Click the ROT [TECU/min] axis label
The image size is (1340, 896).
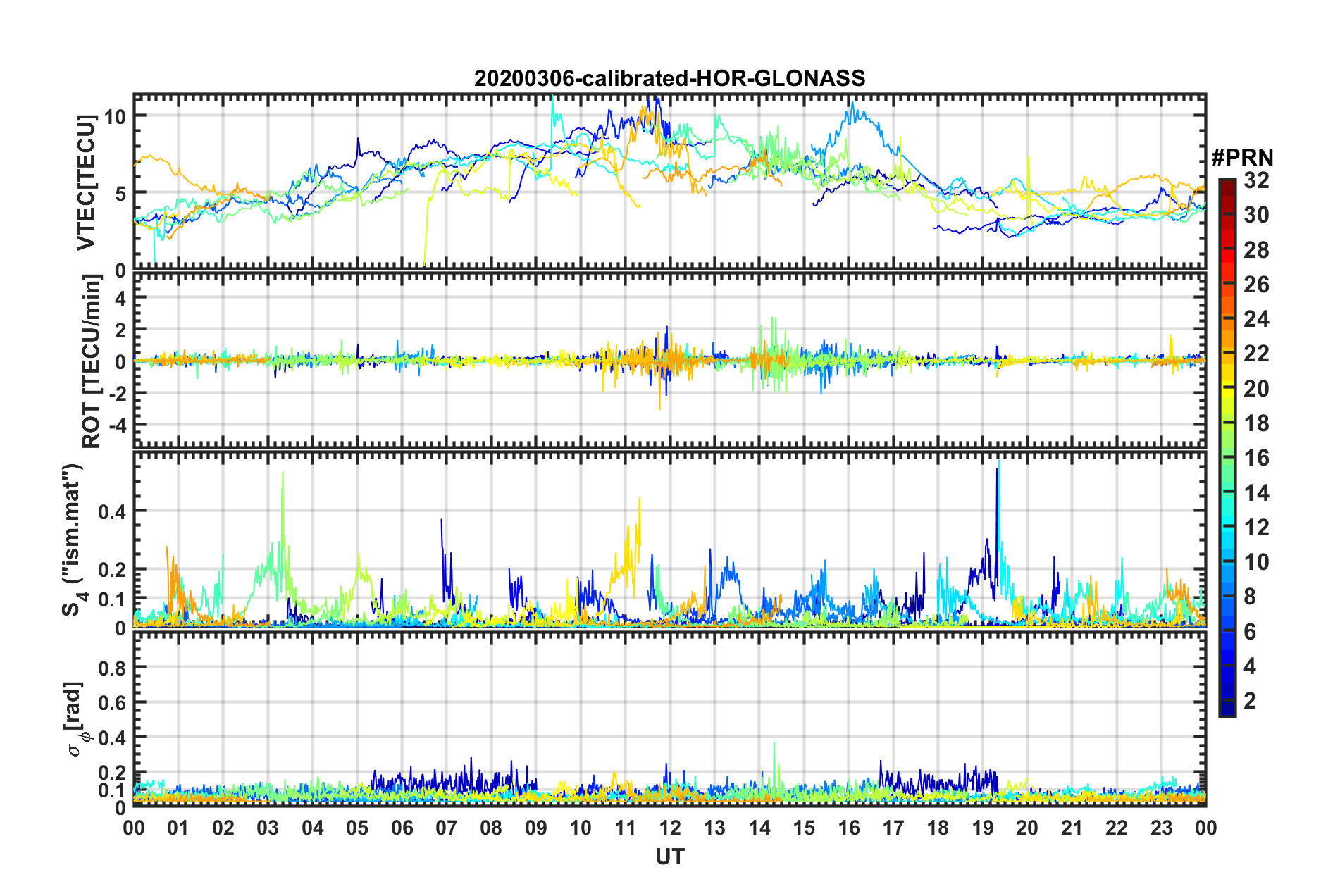(92, 361)
